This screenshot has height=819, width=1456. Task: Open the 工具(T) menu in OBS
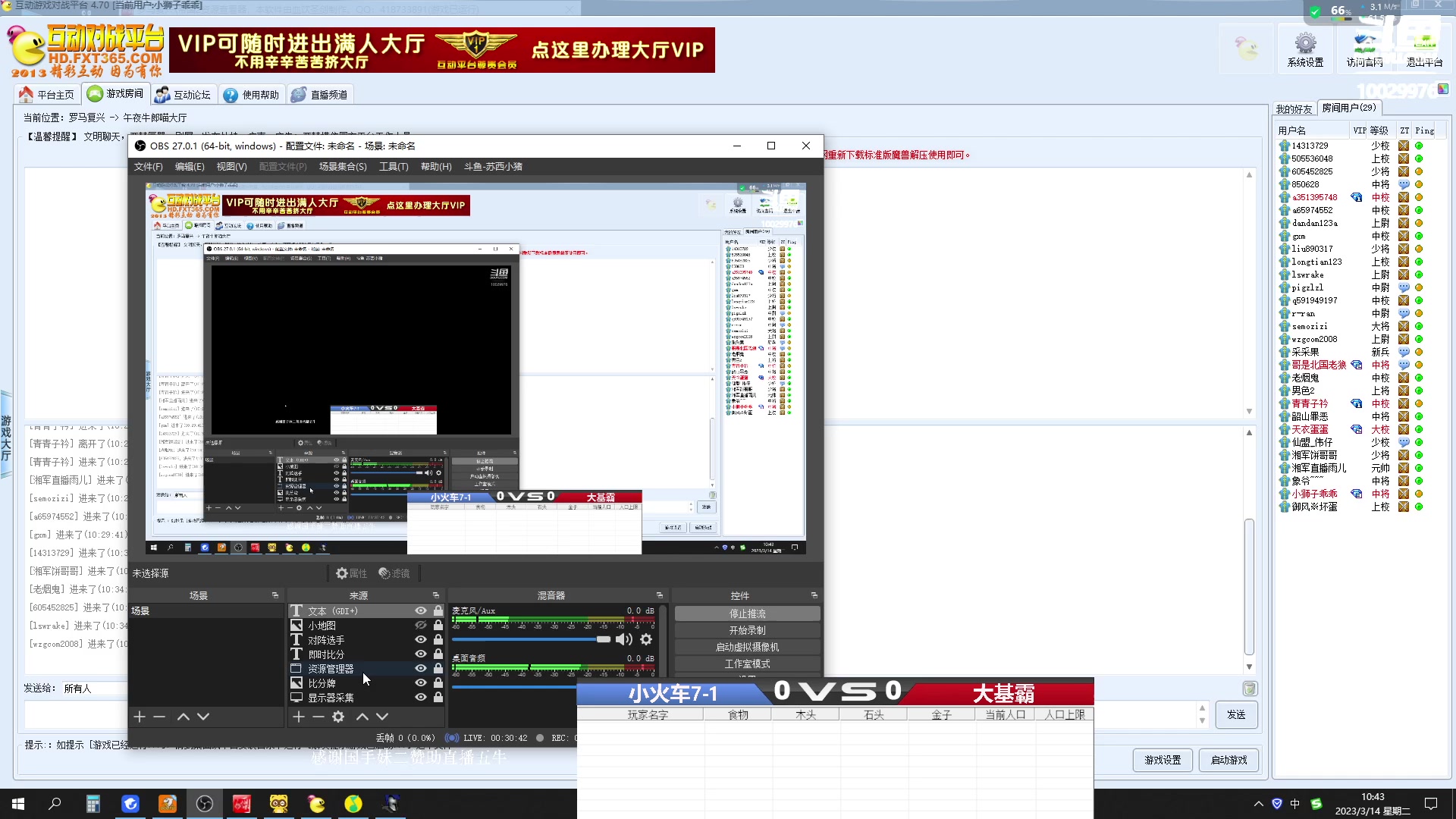pos(394,167)
